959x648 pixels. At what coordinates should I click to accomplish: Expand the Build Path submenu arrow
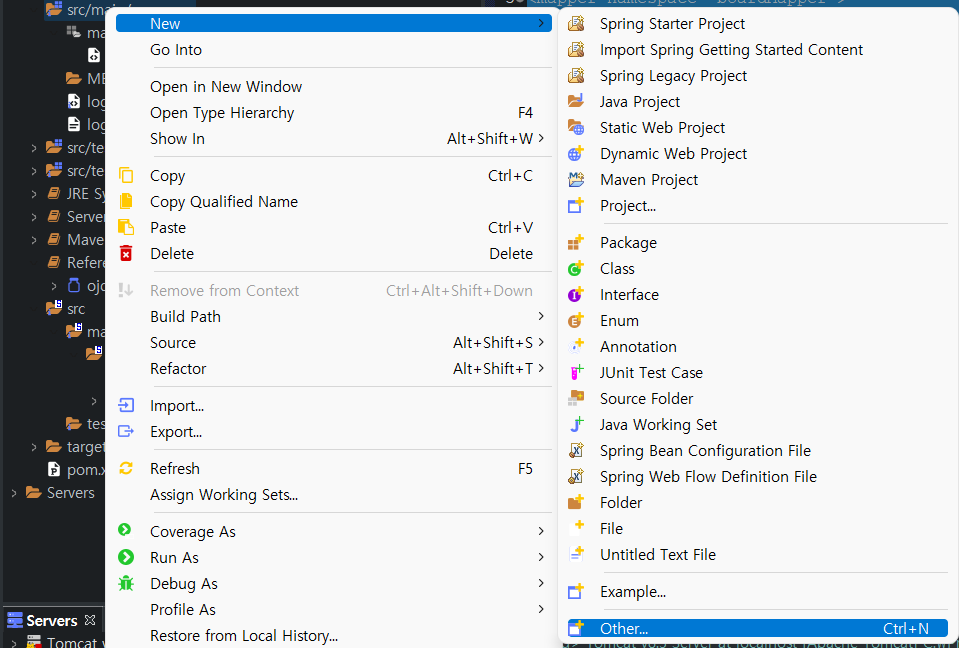click(x=541, y=316)
